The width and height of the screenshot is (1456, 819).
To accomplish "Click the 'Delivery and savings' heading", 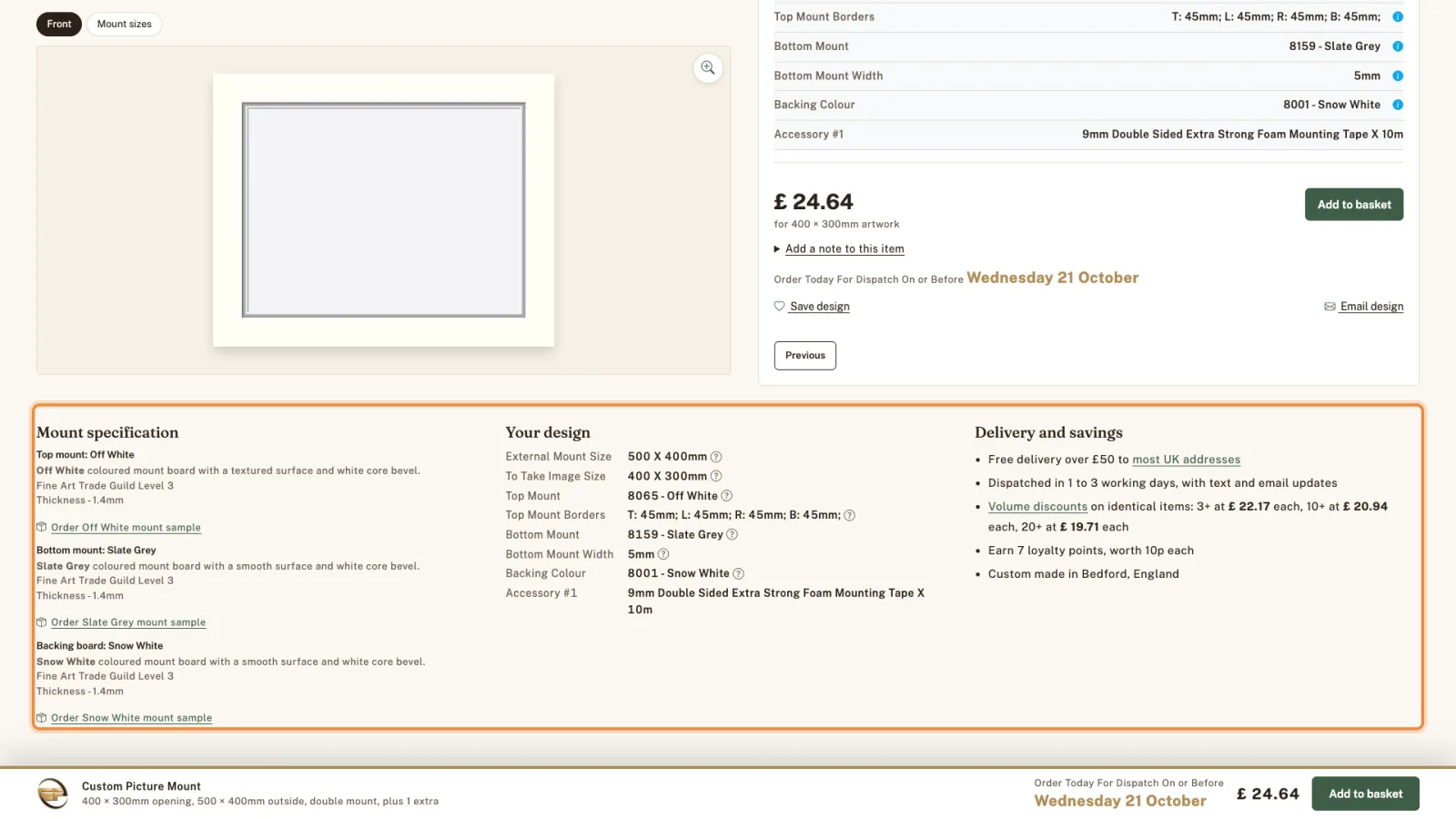I will point(1048,432).
